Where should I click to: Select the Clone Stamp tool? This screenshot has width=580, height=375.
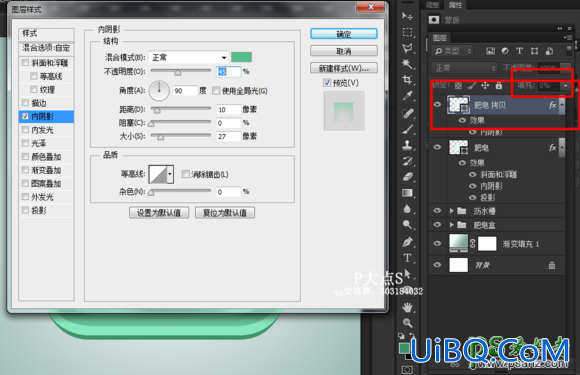(407, 145)
